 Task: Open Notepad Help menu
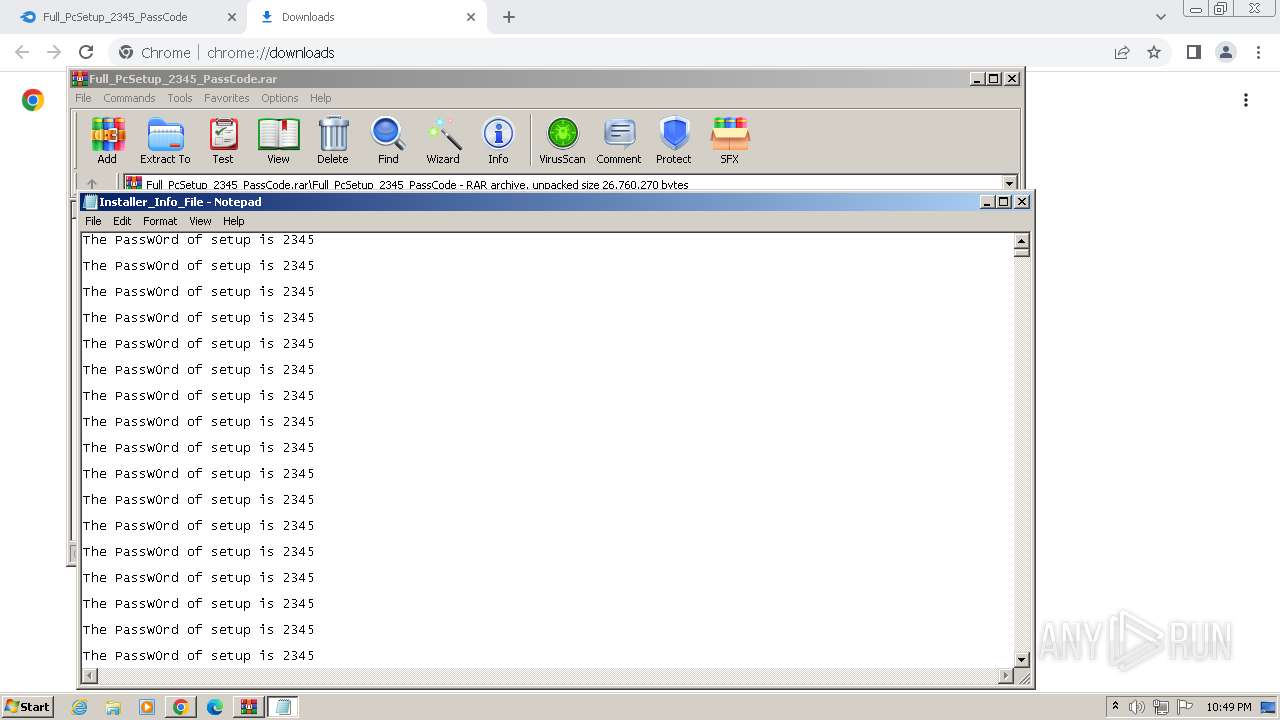click(x=233, y=221)
